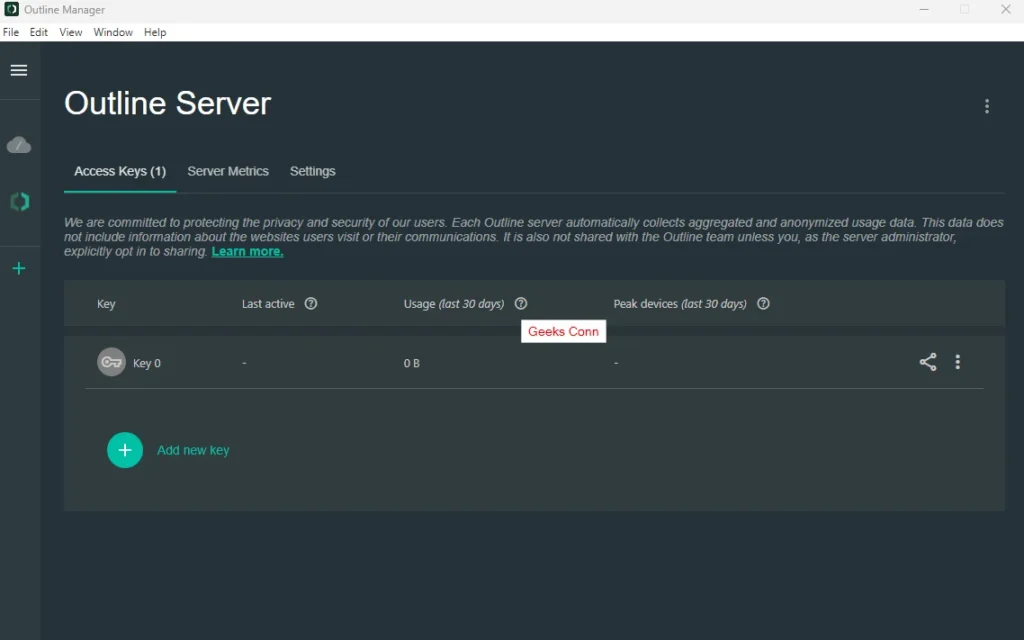This screenshot has height=640, width=1024.
Task: Open the Learn more link
Action: click(247, 251)
